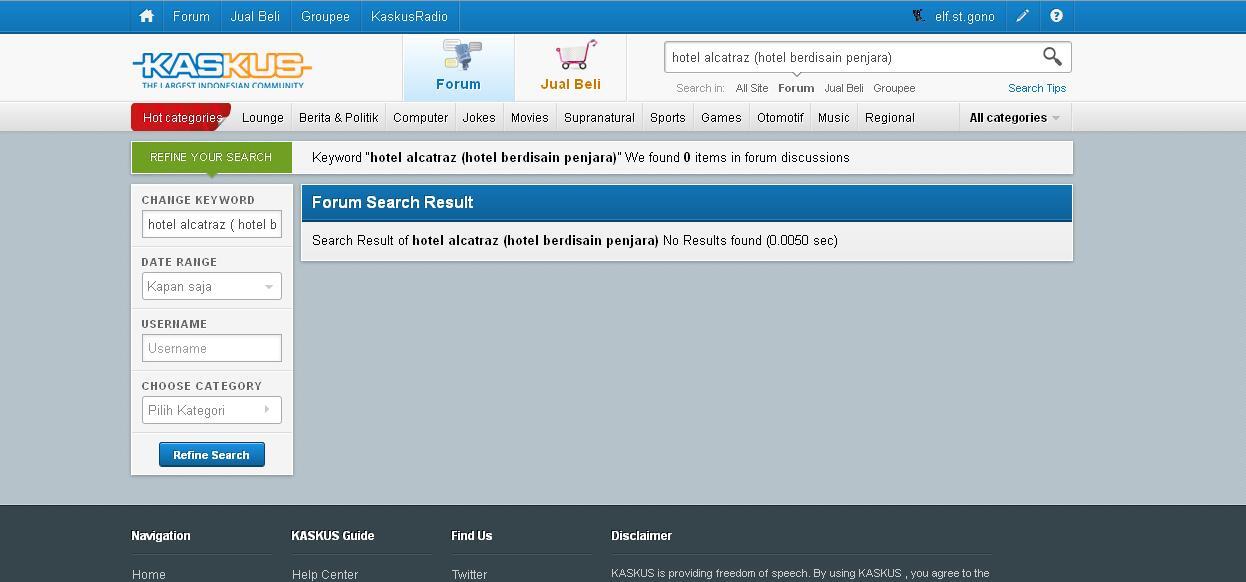Select All Site search scope
Screen dimensions: 1246x582
752,88
